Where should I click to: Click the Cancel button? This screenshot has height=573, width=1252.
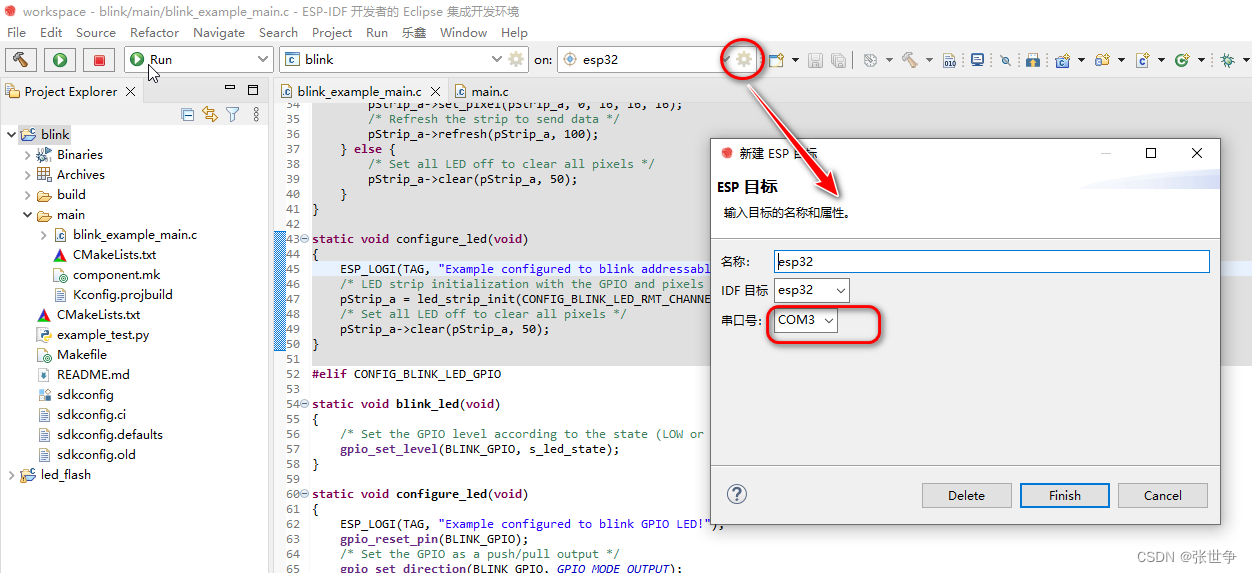point(1163,495)
